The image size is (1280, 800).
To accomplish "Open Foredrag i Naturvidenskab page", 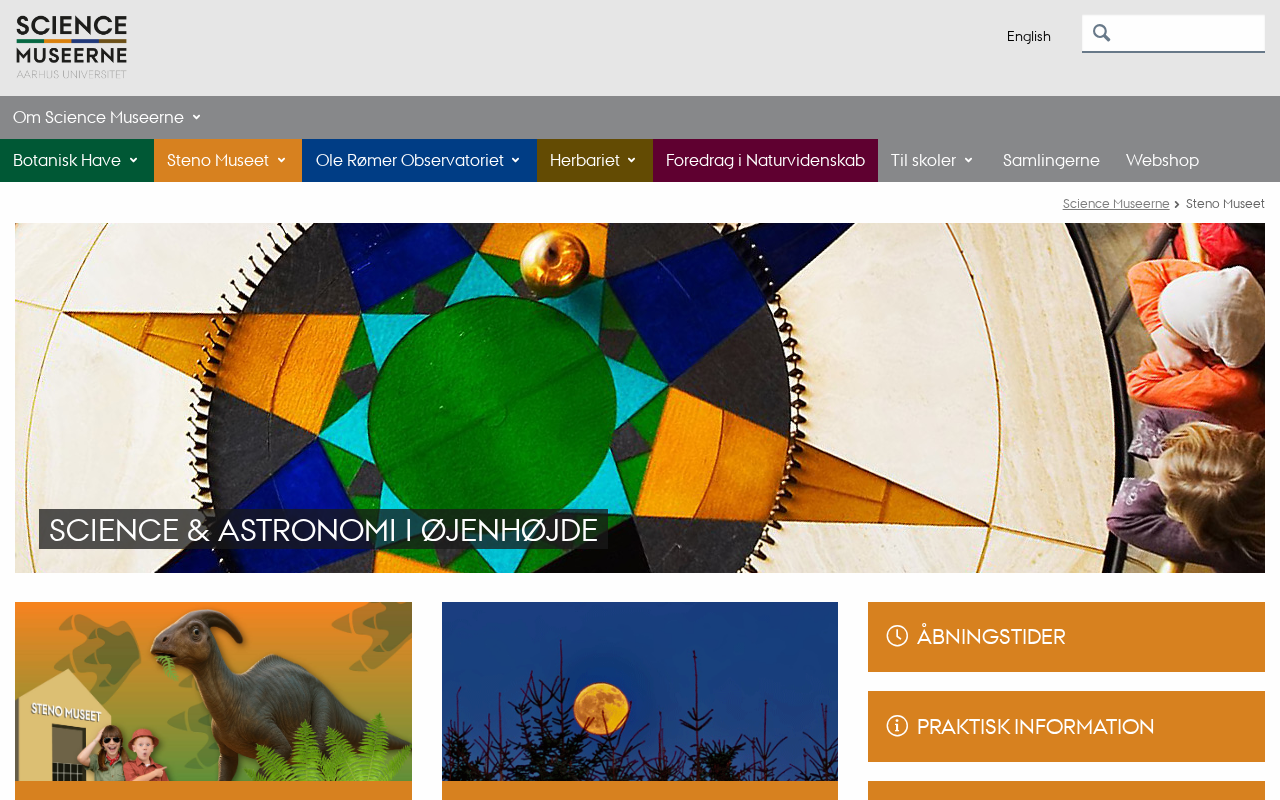I will (x=765, y=160).
